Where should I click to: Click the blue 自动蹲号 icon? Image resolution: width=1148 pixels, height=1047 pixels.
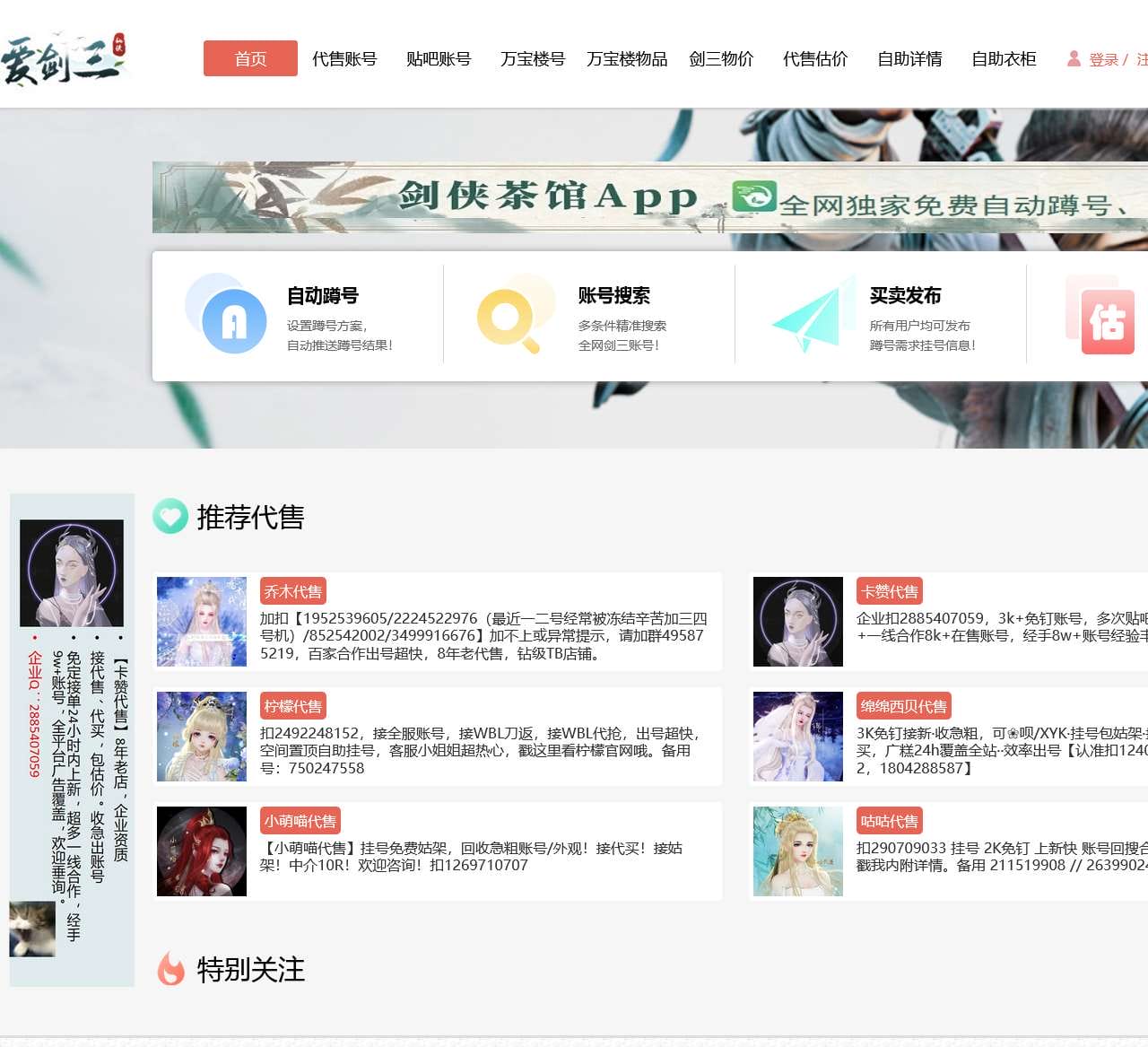click(226, 313)
